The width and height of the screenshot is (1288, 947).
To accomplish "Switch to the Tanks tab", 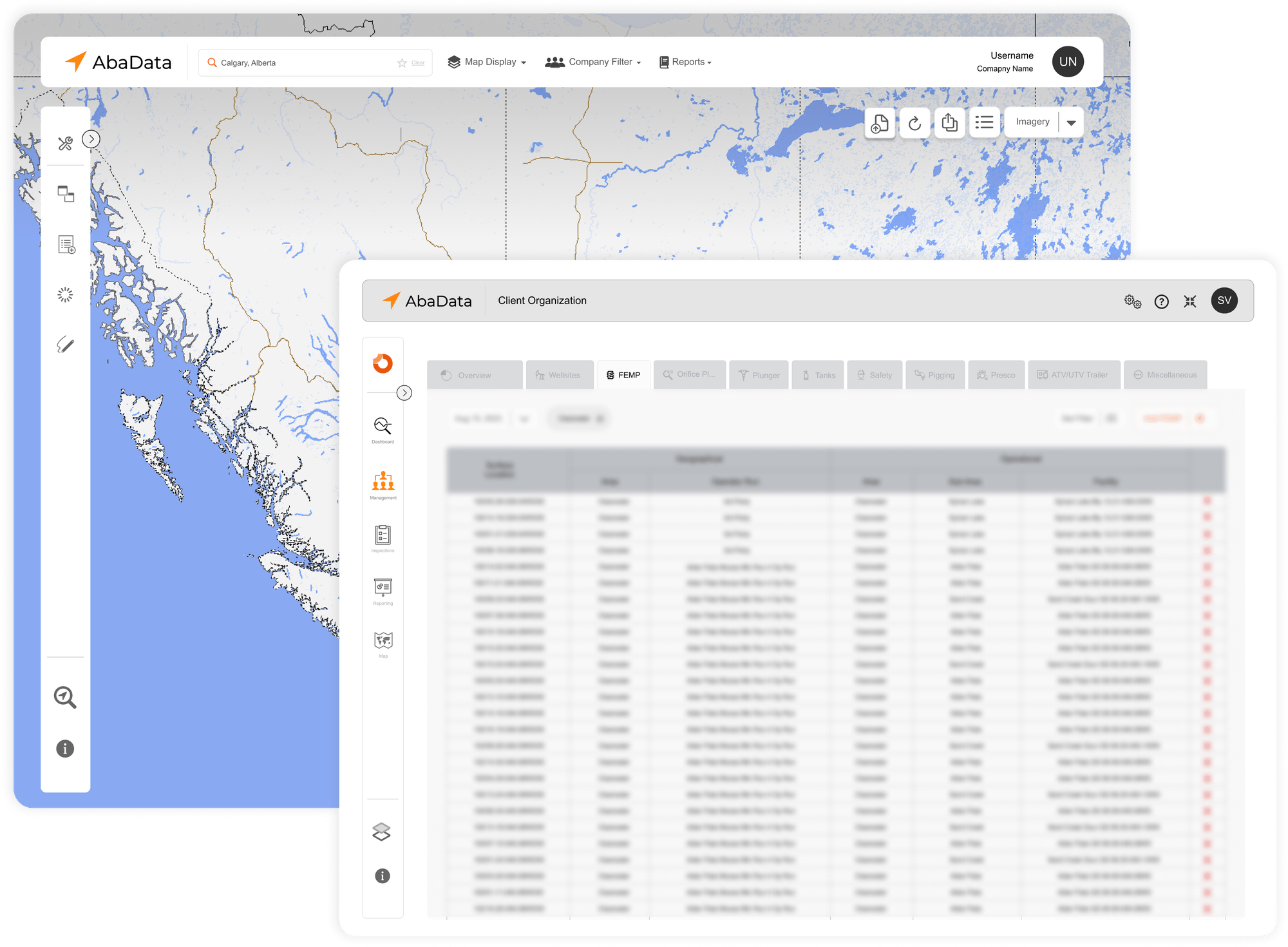I will point(818,375).
